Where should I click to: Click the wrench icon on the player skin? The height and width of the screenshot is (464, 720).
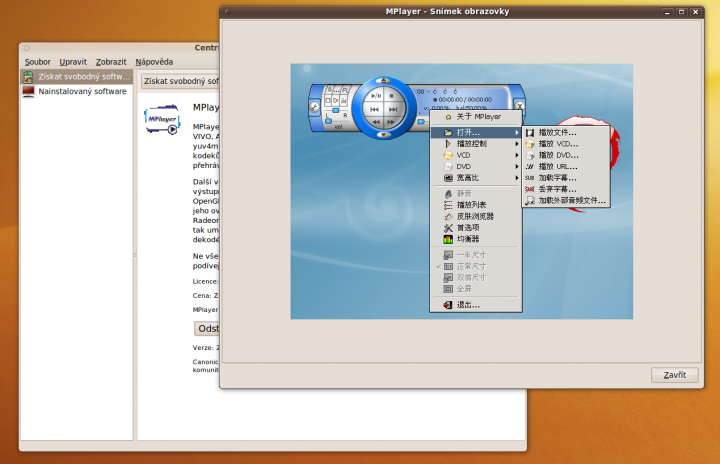tap(314, 108)
